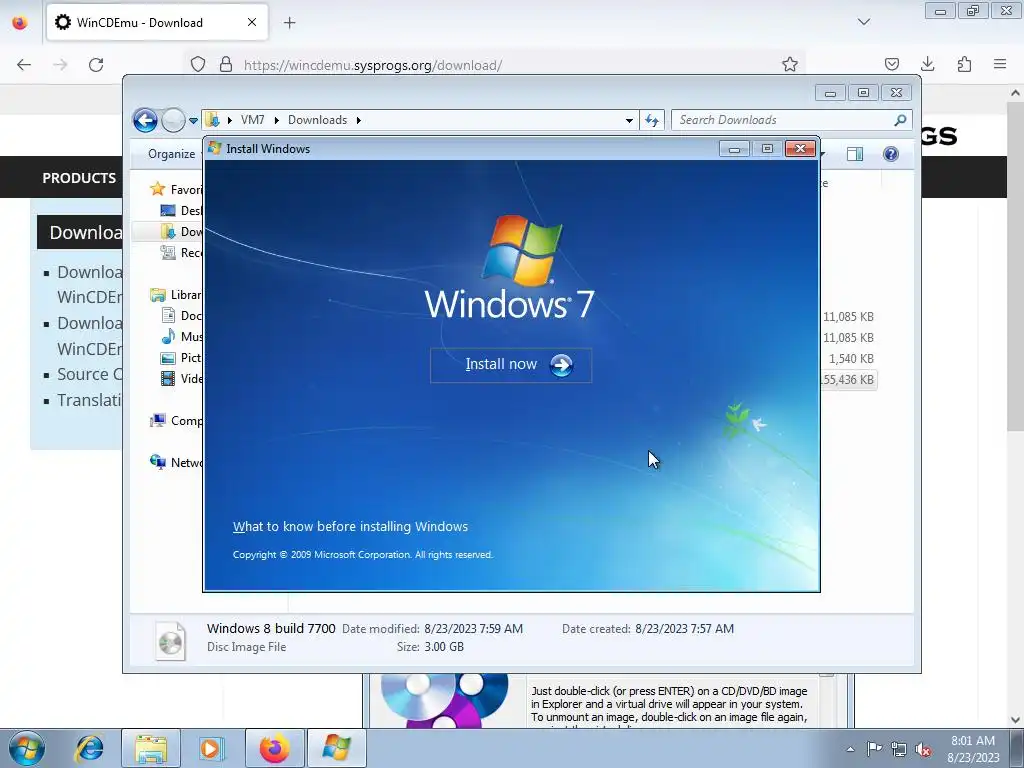1024x768 pixels.
Task: Toggle Explorer preview pane icon
Action: 854,153
